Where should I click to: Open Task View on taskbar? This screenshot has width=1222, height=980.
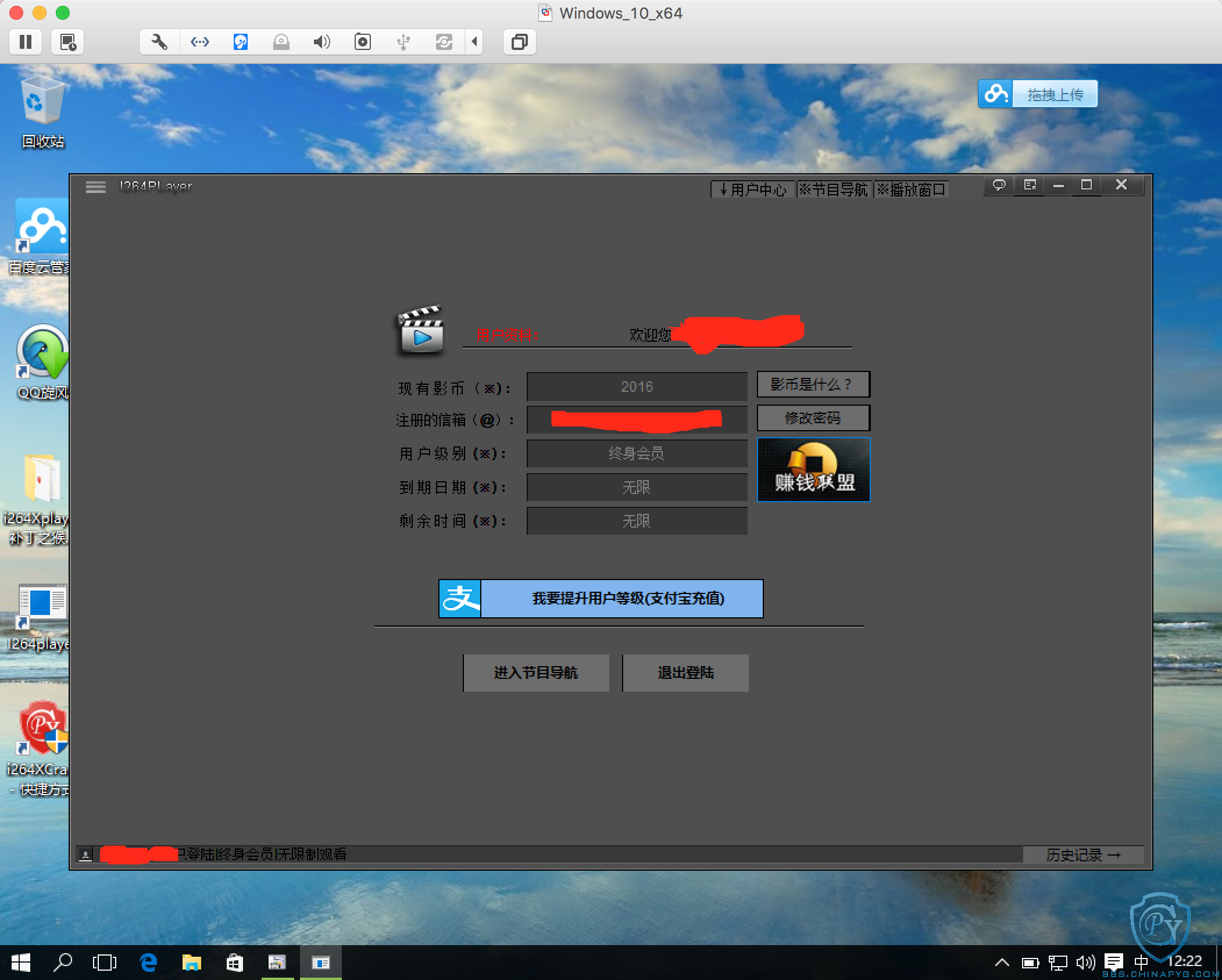click(105, 963)
